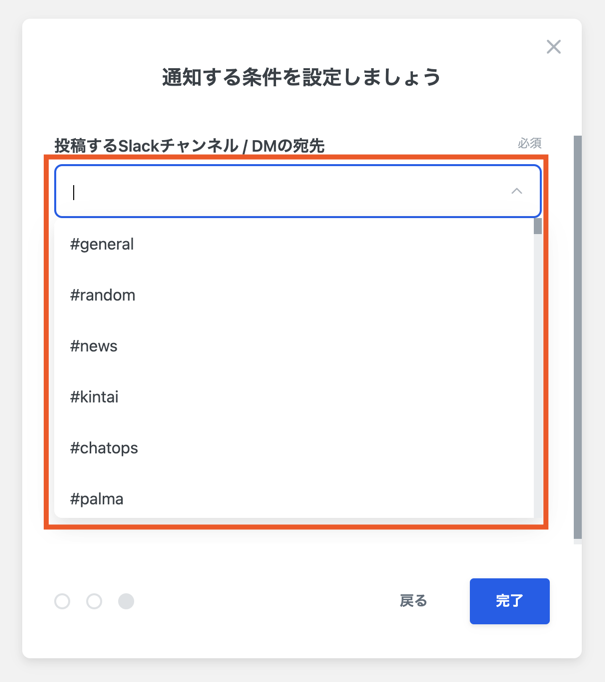Click the 必須 required label

tap(529, 143)
